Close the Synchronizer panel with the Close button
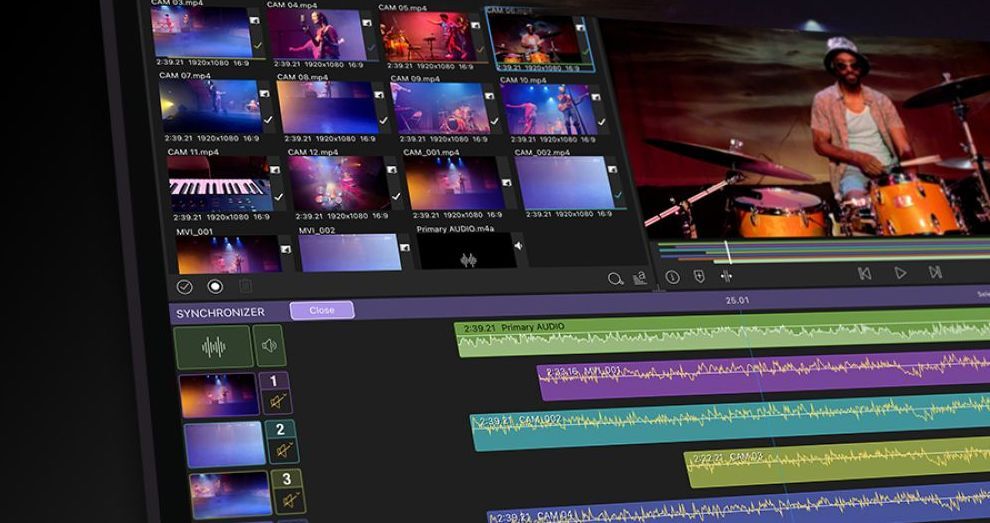Image resolution: width=990 pixels, height=523 pixels. [322, 310]
